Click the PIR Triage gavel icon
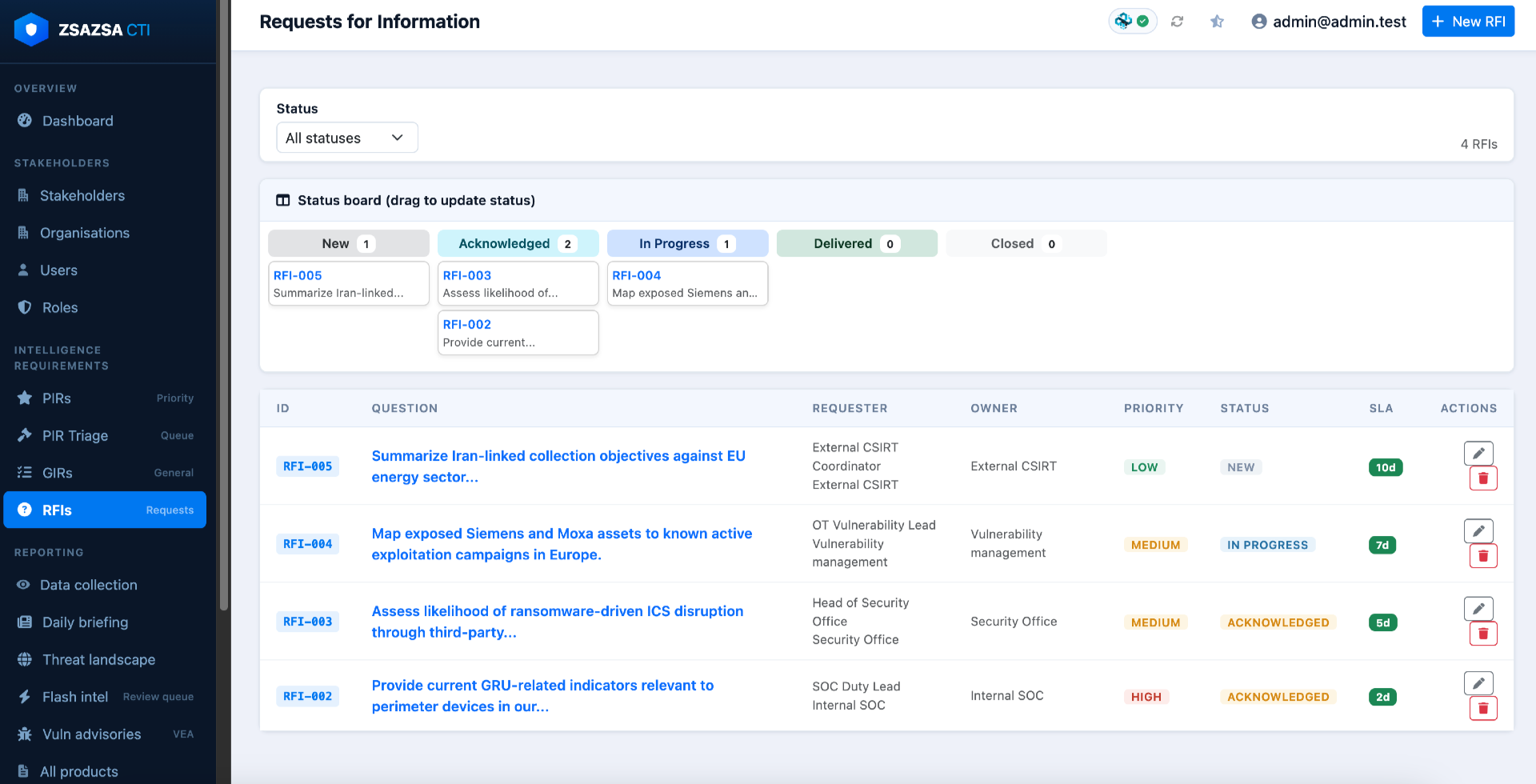 coord(25,435)
